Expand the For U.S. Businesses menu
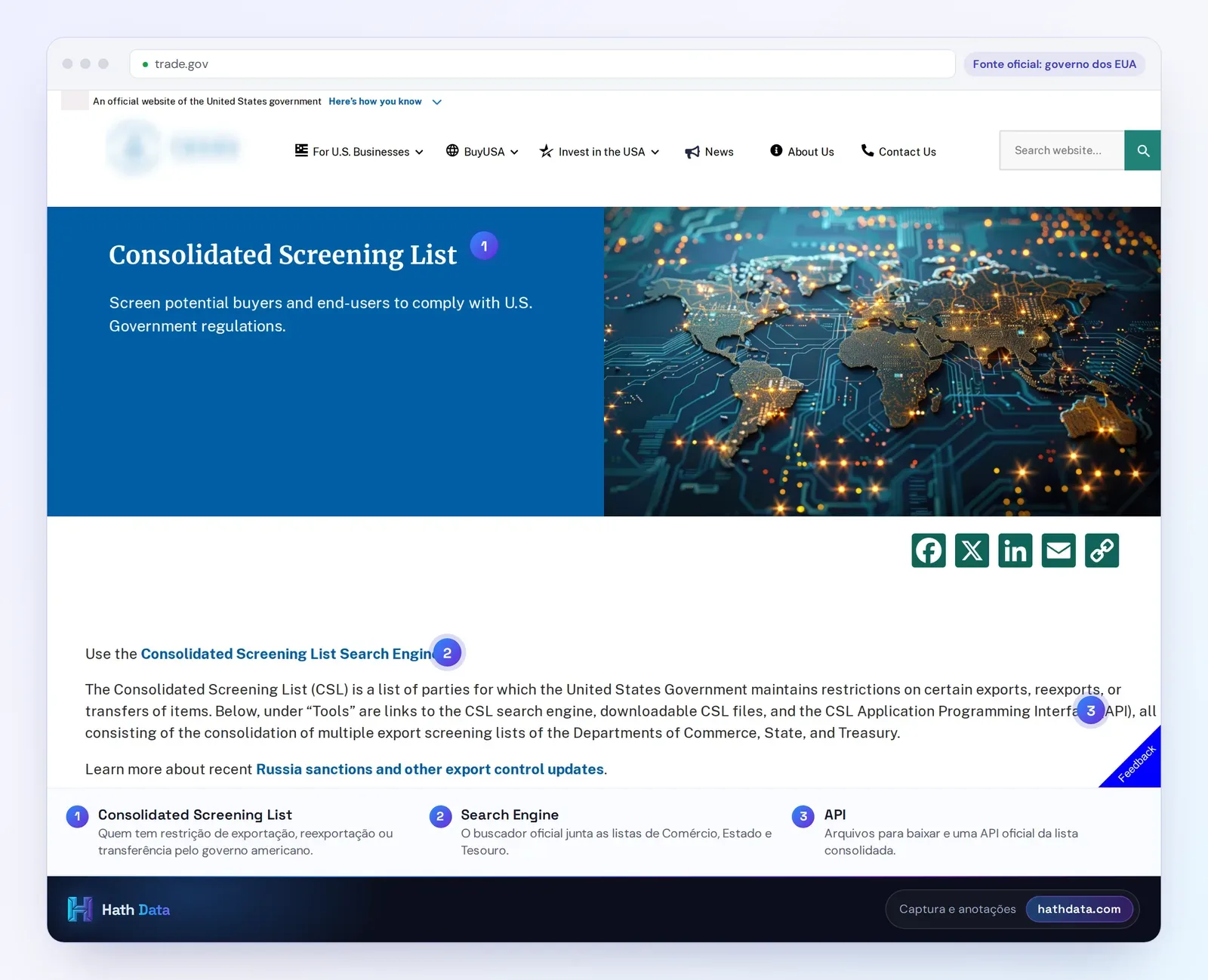 [x=359, y=152]
